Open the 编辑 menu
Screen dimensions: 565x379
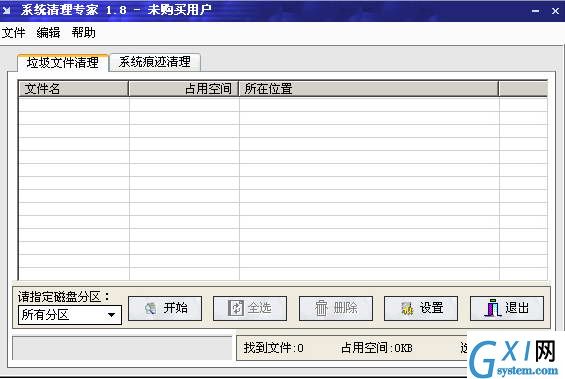tap(48, 33)
